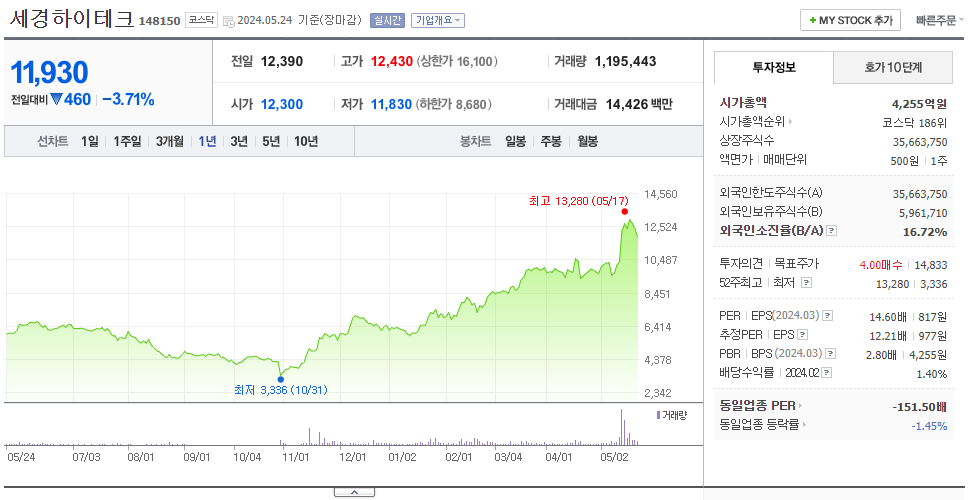Show the 주봉 candlestick chart
The image size is (968, 500).
pyautogui.click(x=551, y=141)
